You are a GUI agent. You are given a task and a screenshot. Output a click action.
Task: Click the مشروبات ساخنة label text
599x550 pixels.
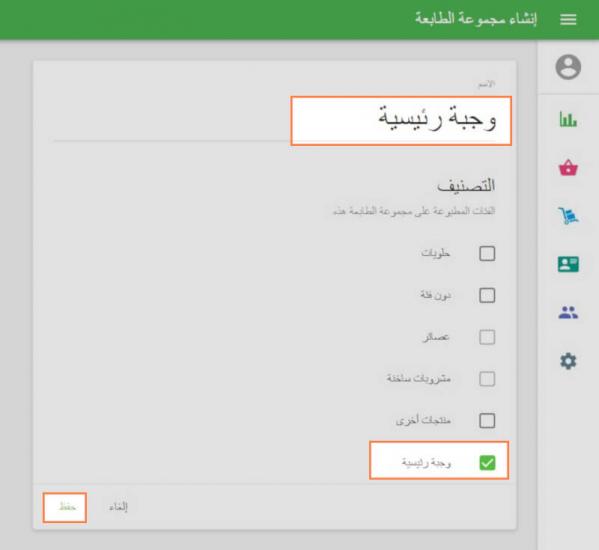click(x=419, y=379)
